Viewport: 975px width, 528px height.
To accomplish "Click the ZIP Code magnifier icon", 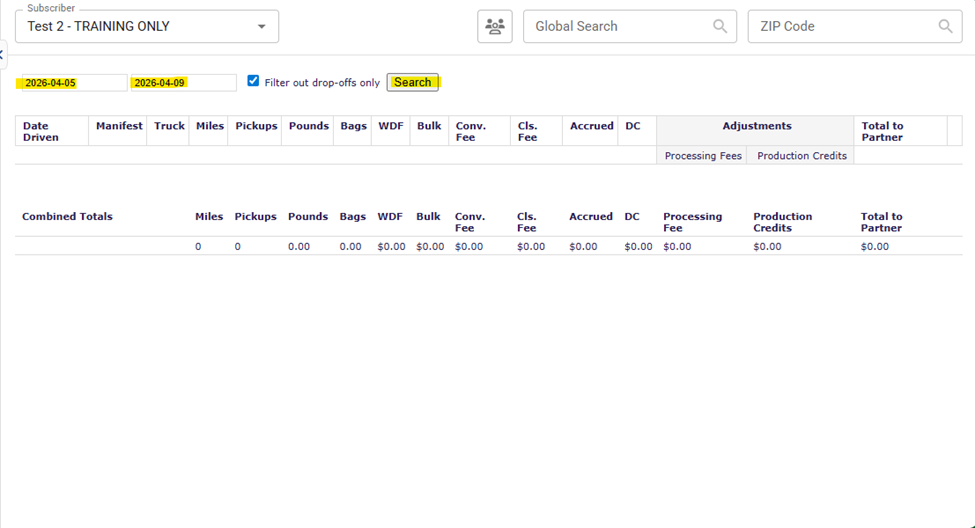I will (943, 27).
